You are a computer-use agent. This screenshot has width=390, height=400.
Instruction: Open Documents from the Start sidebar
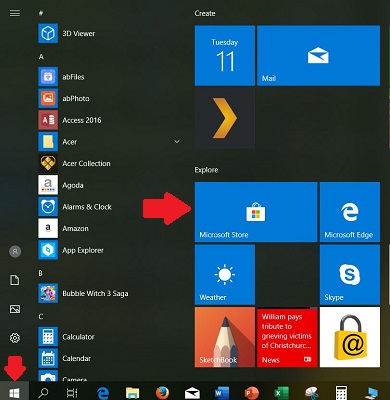[x=15, y=280]
